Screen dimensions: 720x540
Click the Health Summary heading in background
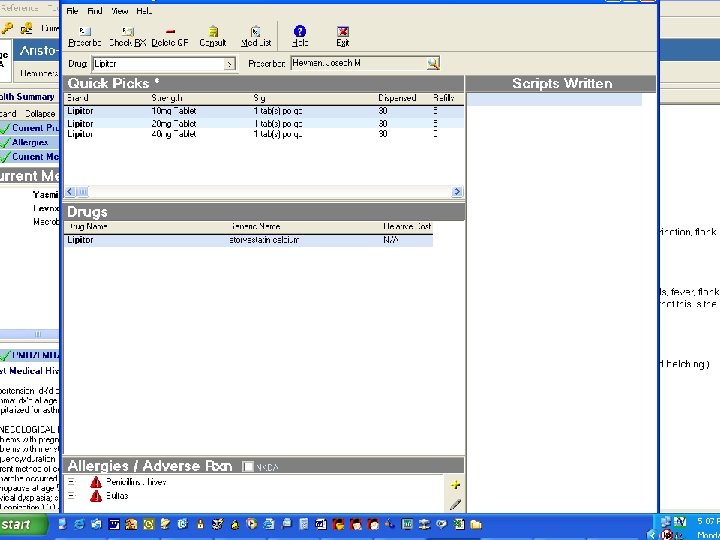(27, 97)
